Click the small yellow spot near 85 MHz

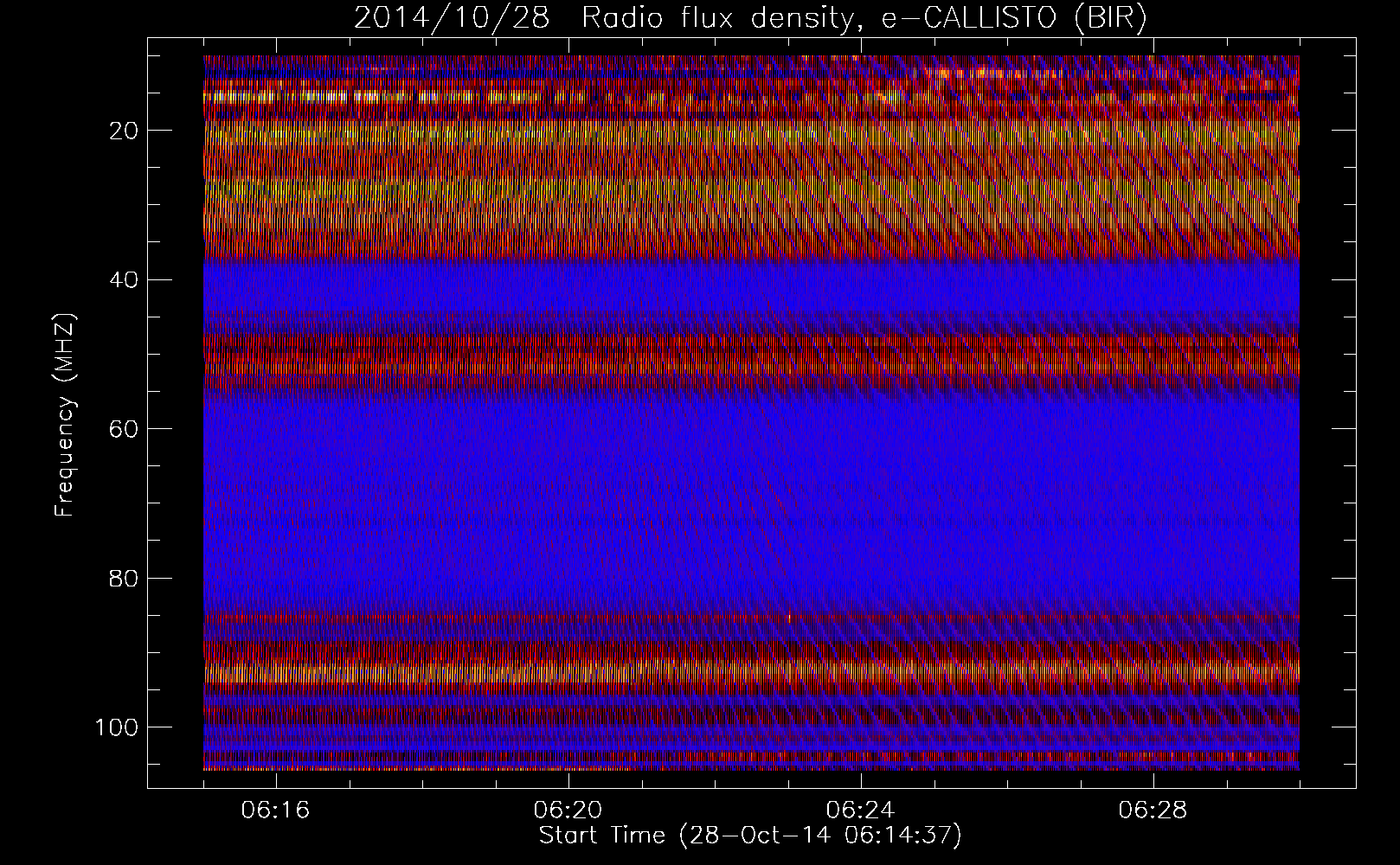coord(789,618)
